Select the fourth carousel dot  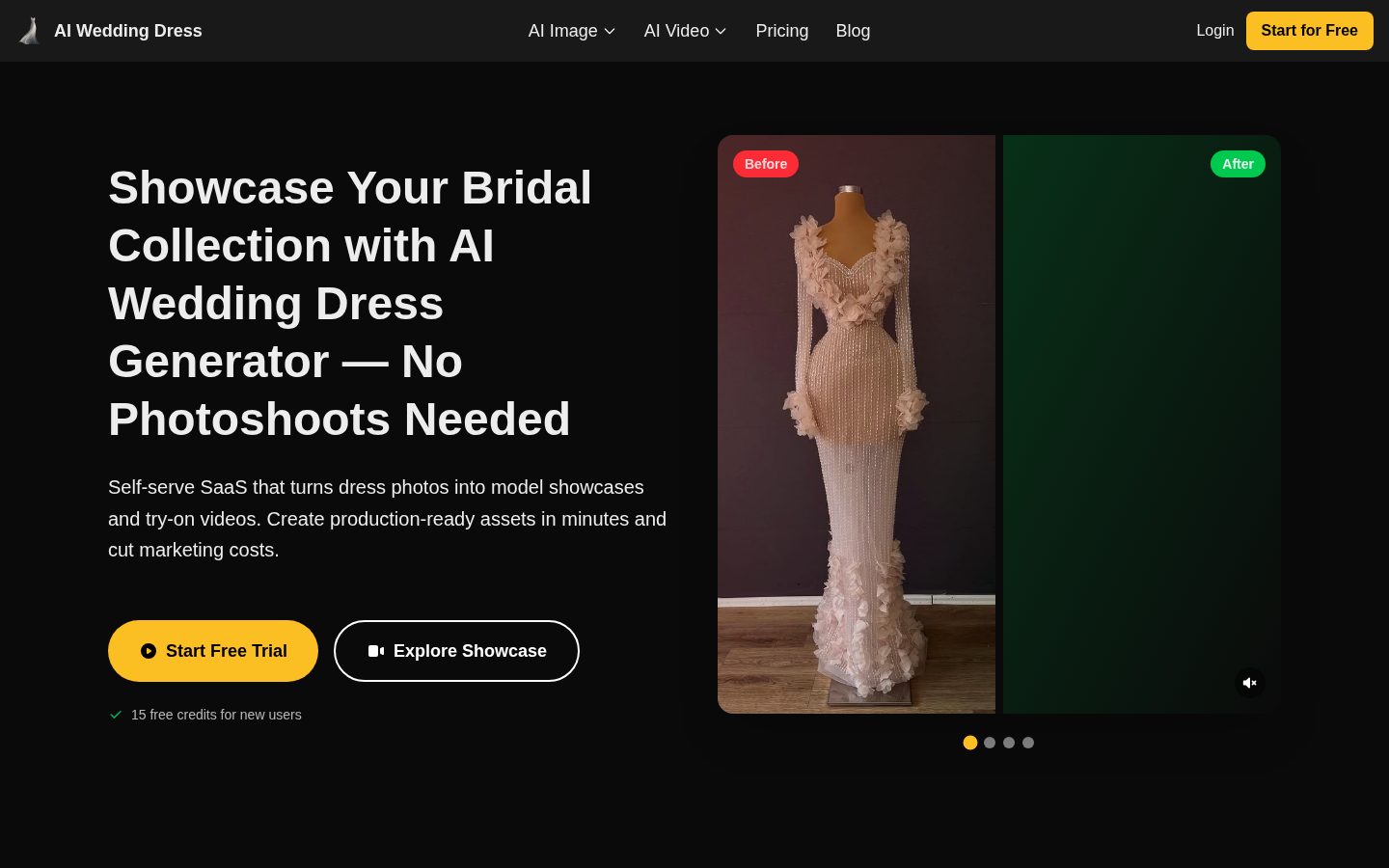pyautogui.click(x=1028, y=743)
